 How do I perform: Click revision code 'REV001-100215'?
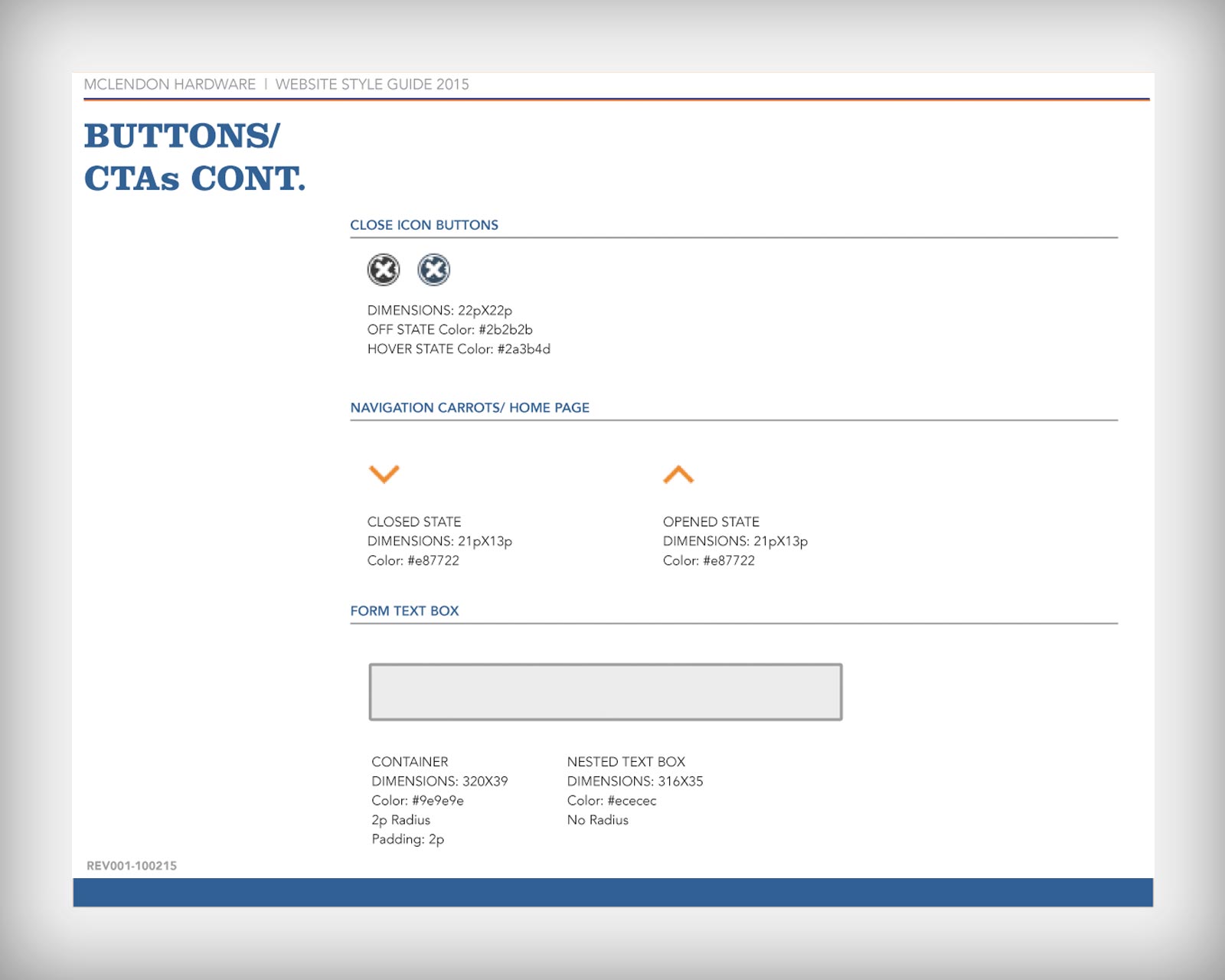click(x=132, y=866)
